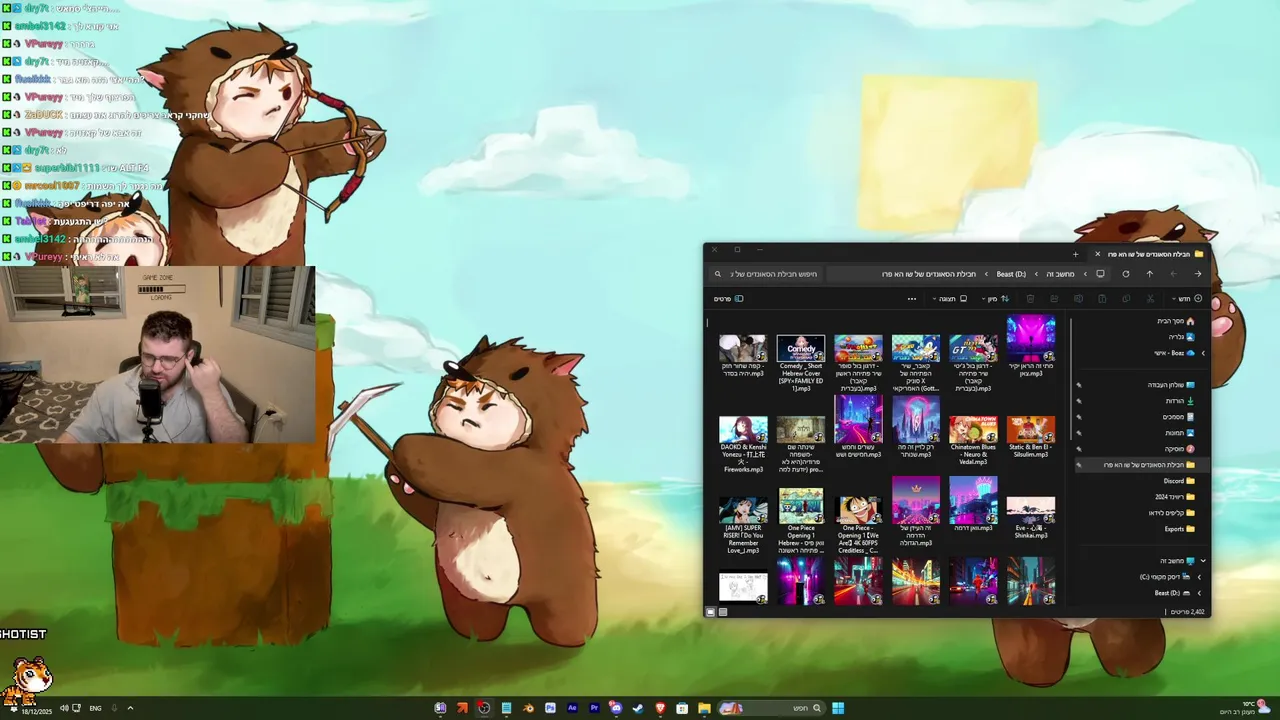Viewport: 1280px width, 720px height.
Task: Collapse the This PC tree node
Action: pyautogui.click(x=1203, y=561)
